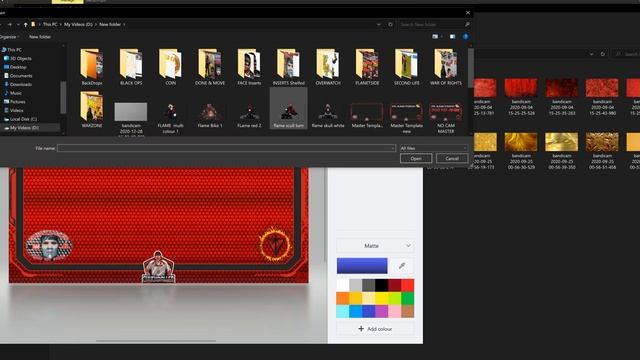Open the WARZONE folder
The image size is (640, 360).
point(91,109)
